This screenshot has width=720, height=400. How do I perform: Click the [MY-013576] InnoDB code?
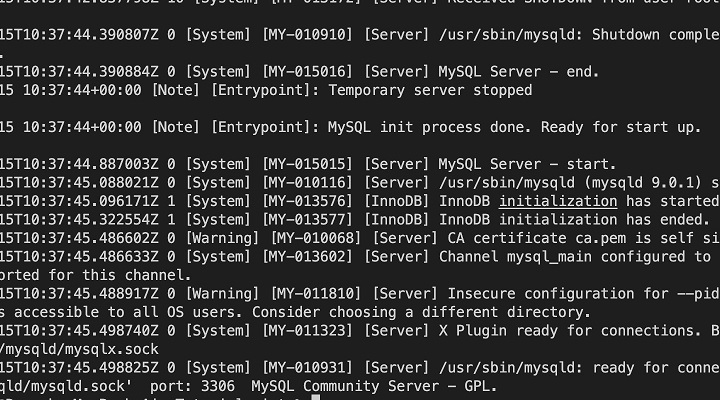tap(307, 201)
